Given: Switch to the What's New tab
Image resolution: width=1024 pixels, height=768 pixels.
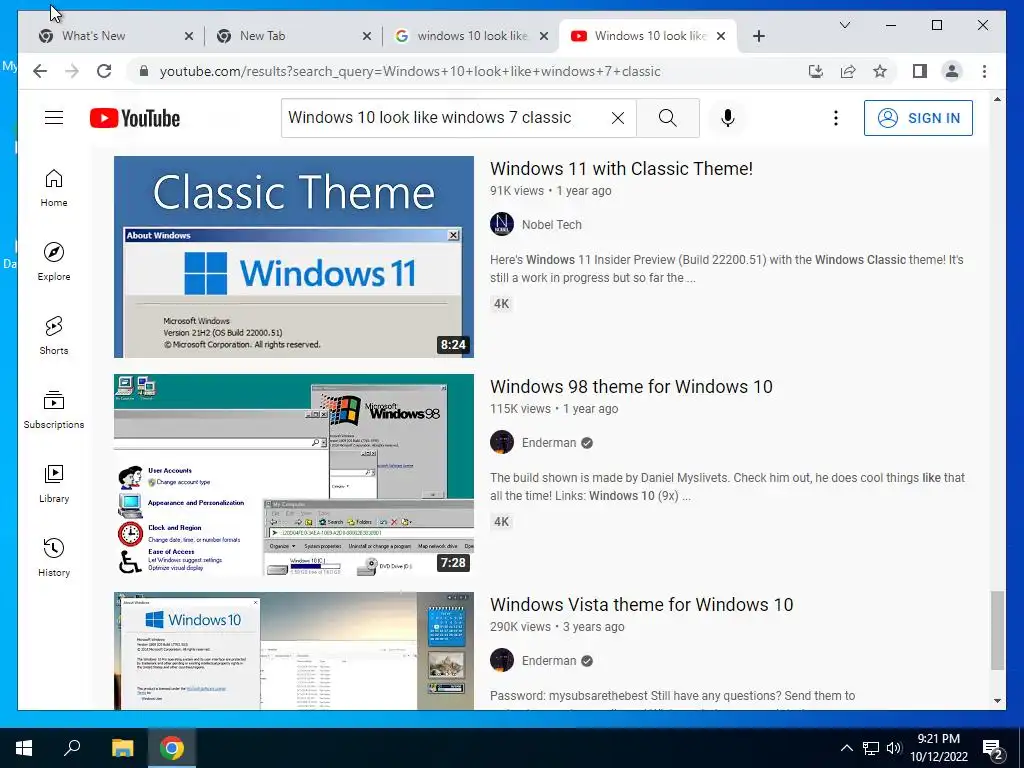Looking at the screenshot, I should (x=108, y=36).
